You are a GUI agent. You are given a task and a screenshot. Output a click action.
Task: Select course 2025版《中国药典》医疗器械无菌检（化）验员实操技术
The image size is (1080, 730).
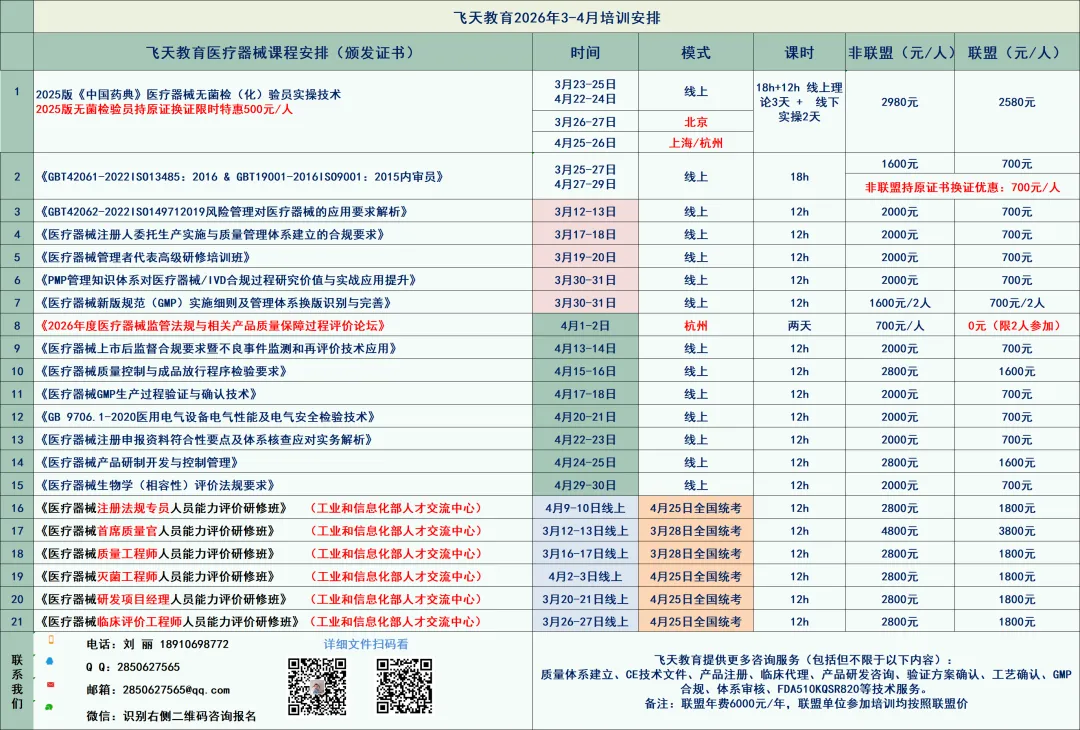[188, 94]
